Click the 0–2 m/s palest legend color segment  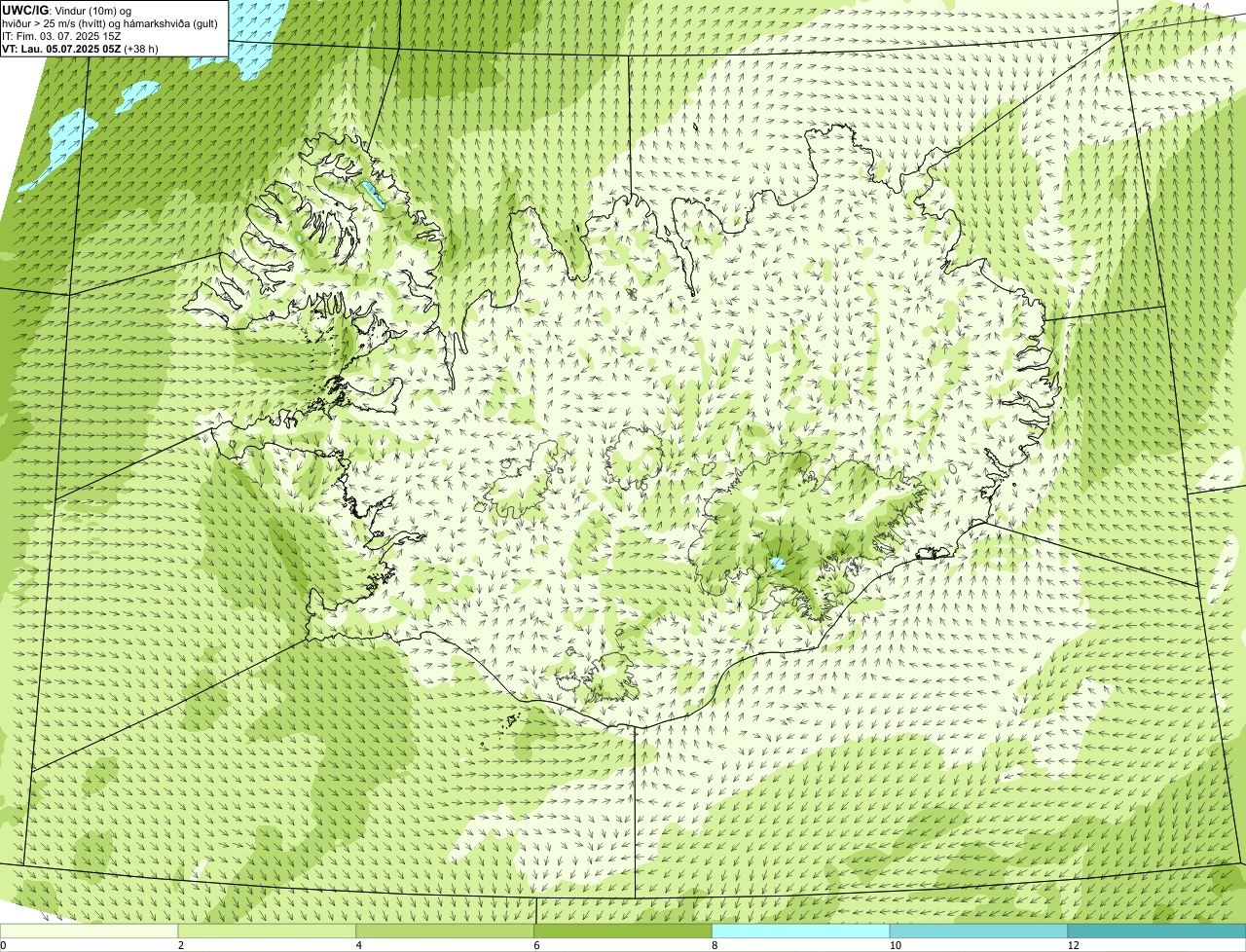[90, 932]
